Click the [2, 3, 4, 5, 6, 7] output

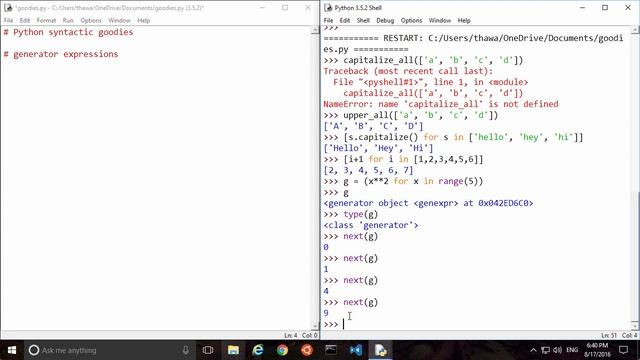[x=368, y=170]
